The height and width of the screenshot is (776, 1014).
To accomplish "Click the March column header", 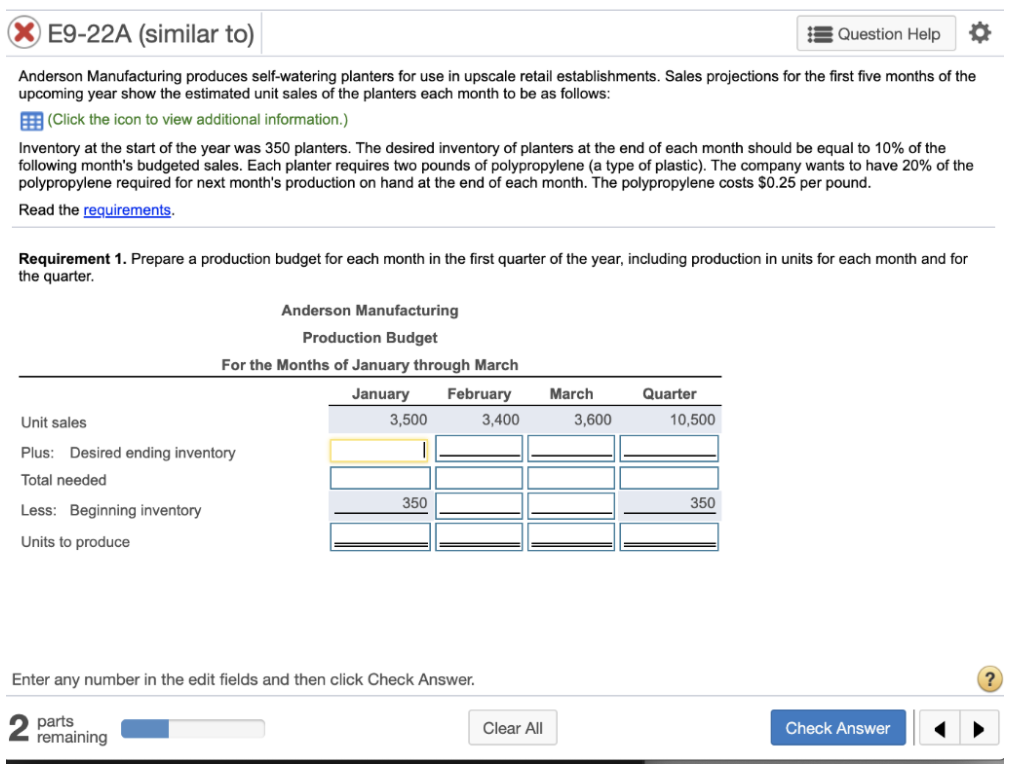I will pyautogui.click(x=571, y=394).
